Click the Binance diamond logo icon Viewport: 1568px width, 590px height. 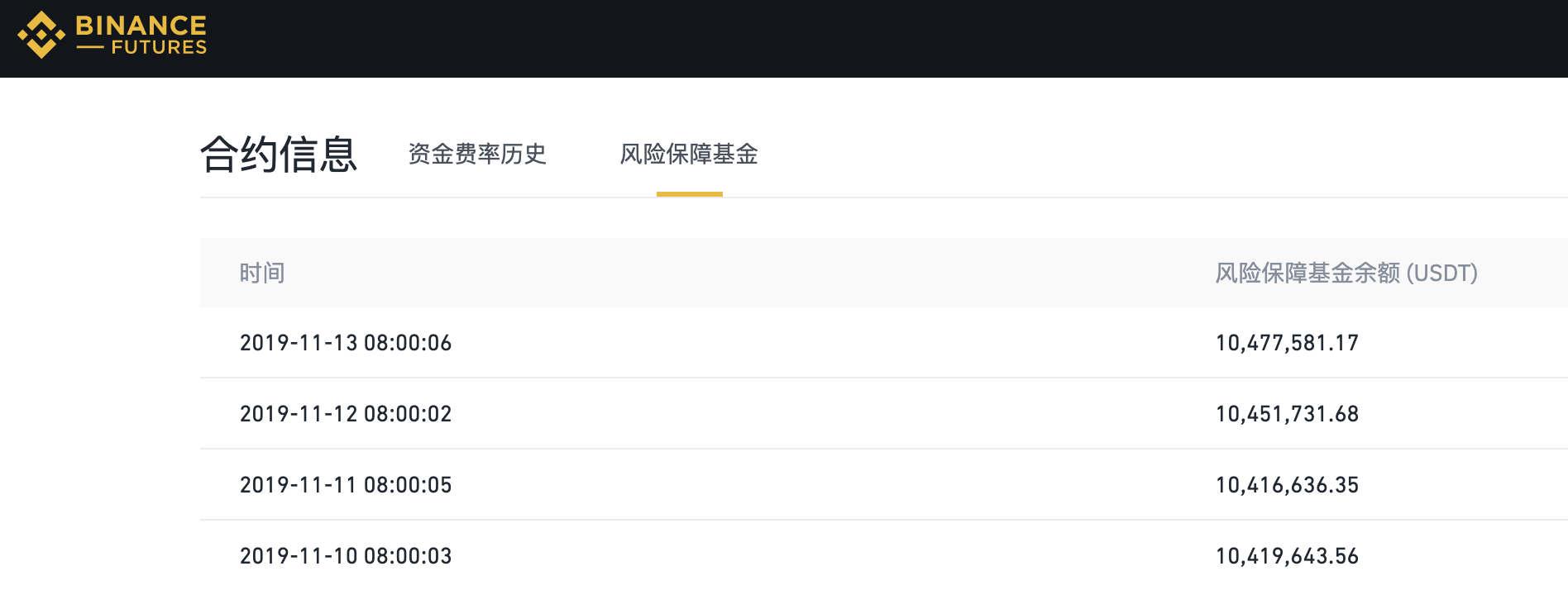(x=41, y=36)
